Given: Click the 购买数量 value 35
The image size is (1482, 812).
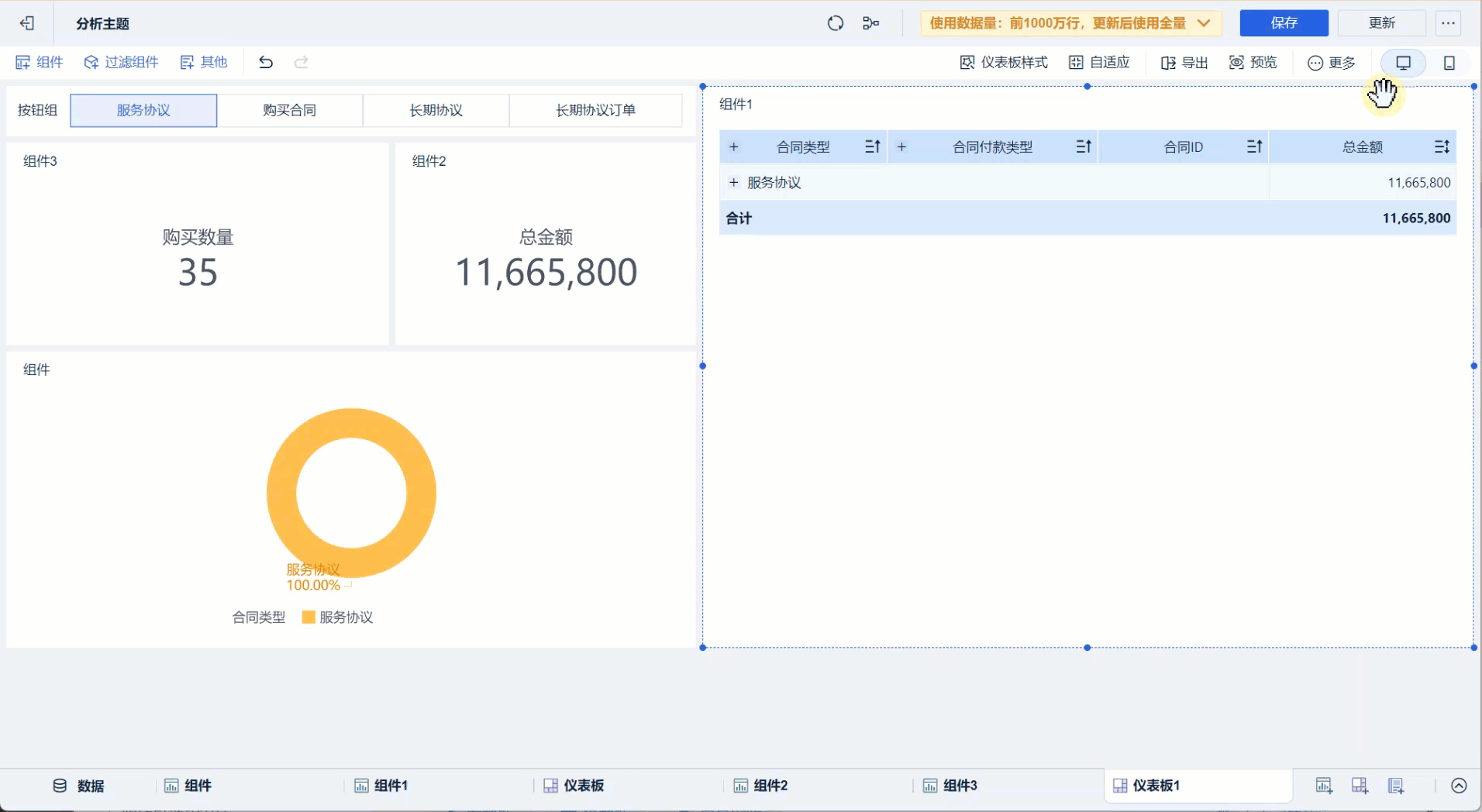Looking at the screenshot, I should [198, 273].
